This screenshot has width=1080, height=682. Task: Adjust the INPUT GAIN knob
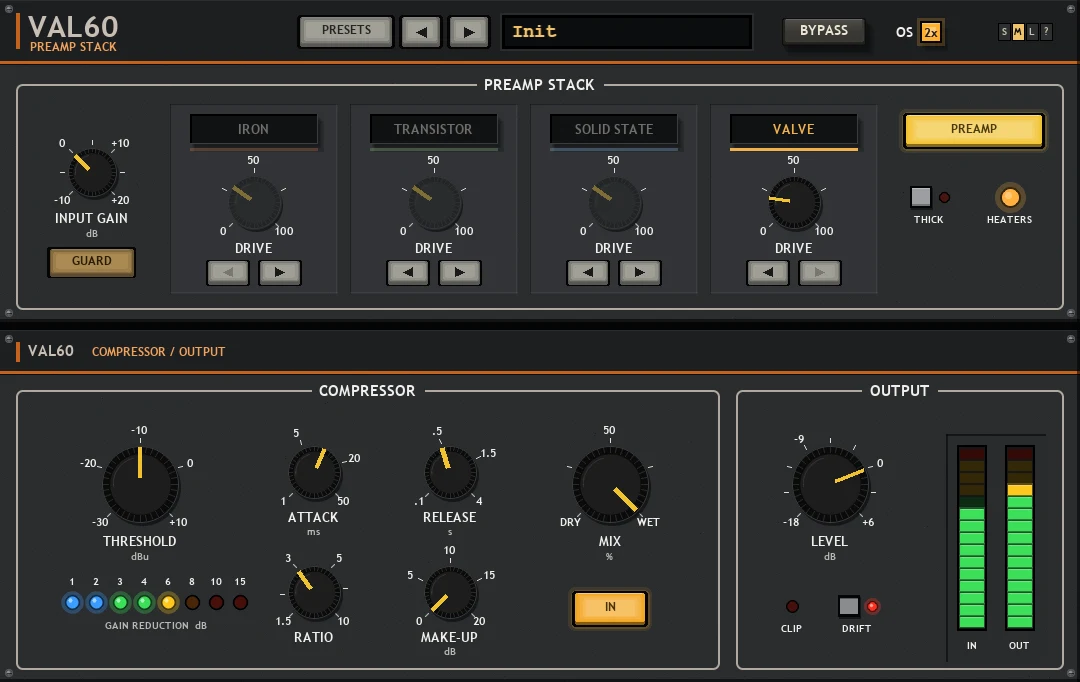coord(92,172)
